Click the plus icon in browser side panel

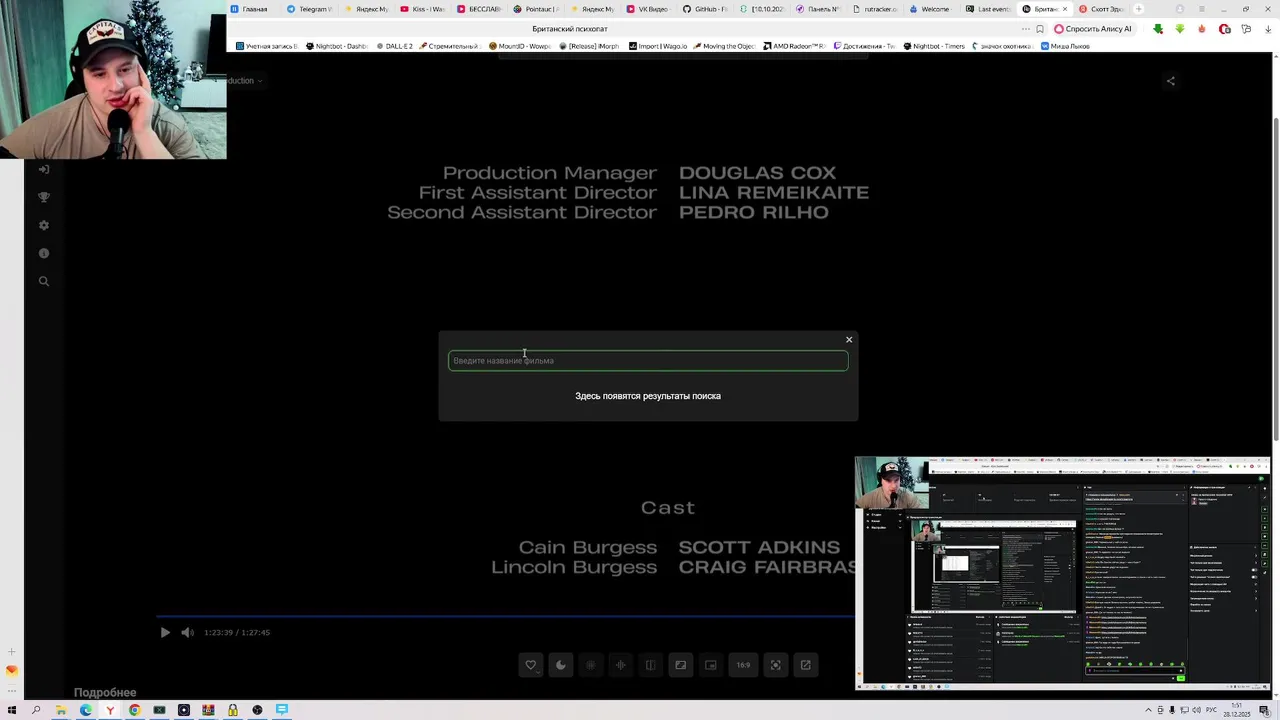coord(12,652)
